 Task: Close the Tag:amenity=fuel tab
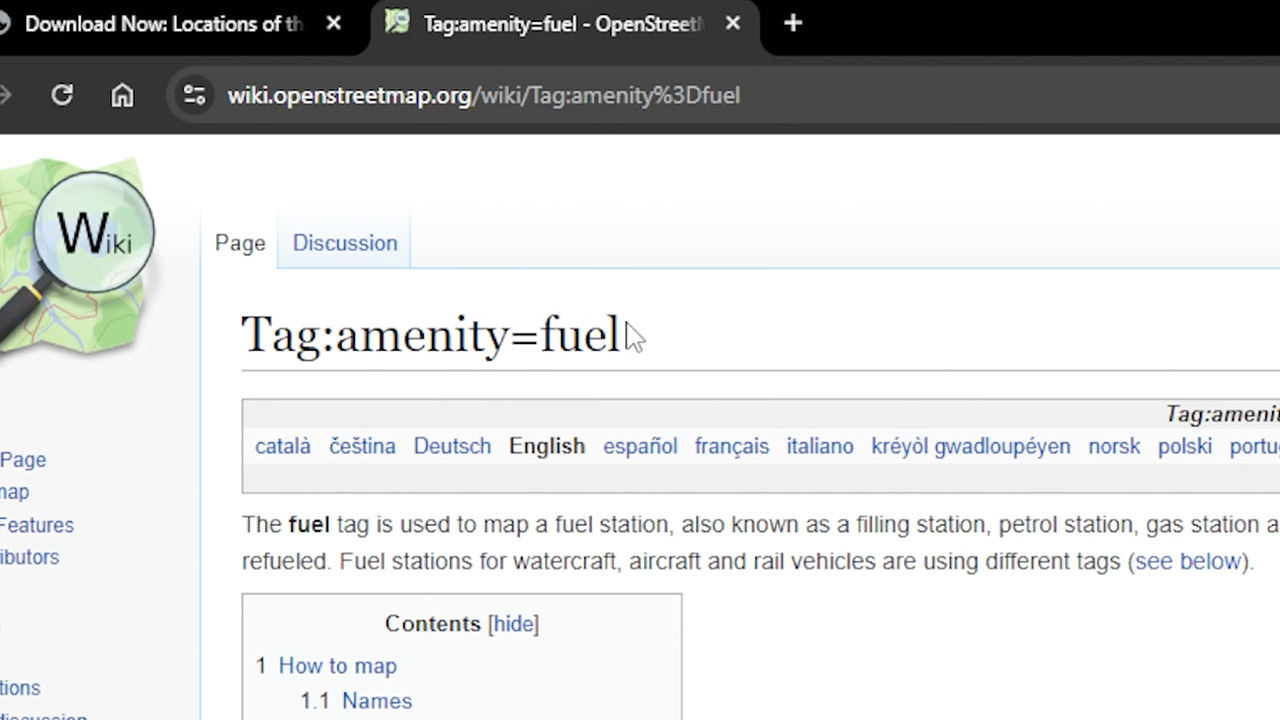(733, 23)
